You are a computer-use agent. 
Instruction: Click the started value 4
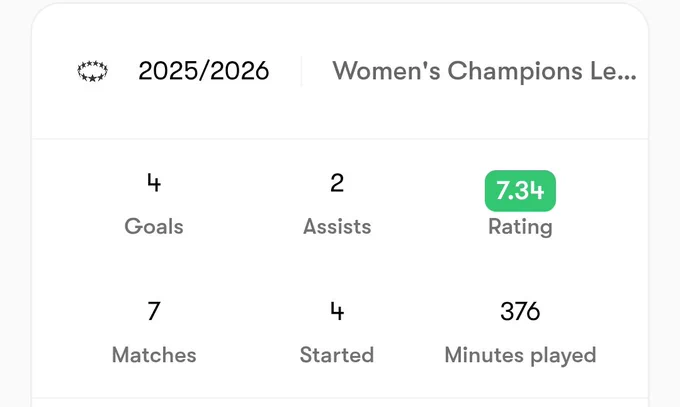tap(337, 311)
